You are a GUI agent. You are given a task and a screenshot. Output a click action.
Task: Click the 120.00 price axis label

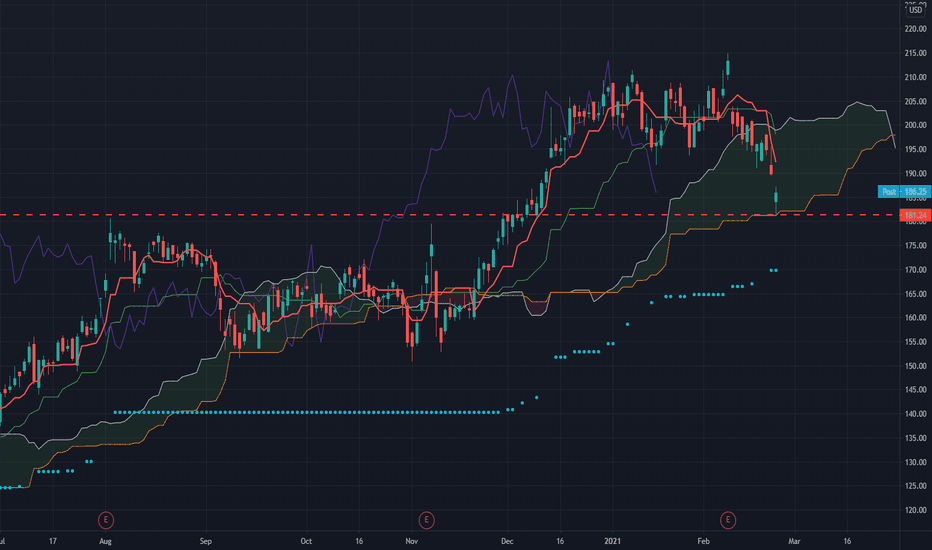(x=915, y=510)
